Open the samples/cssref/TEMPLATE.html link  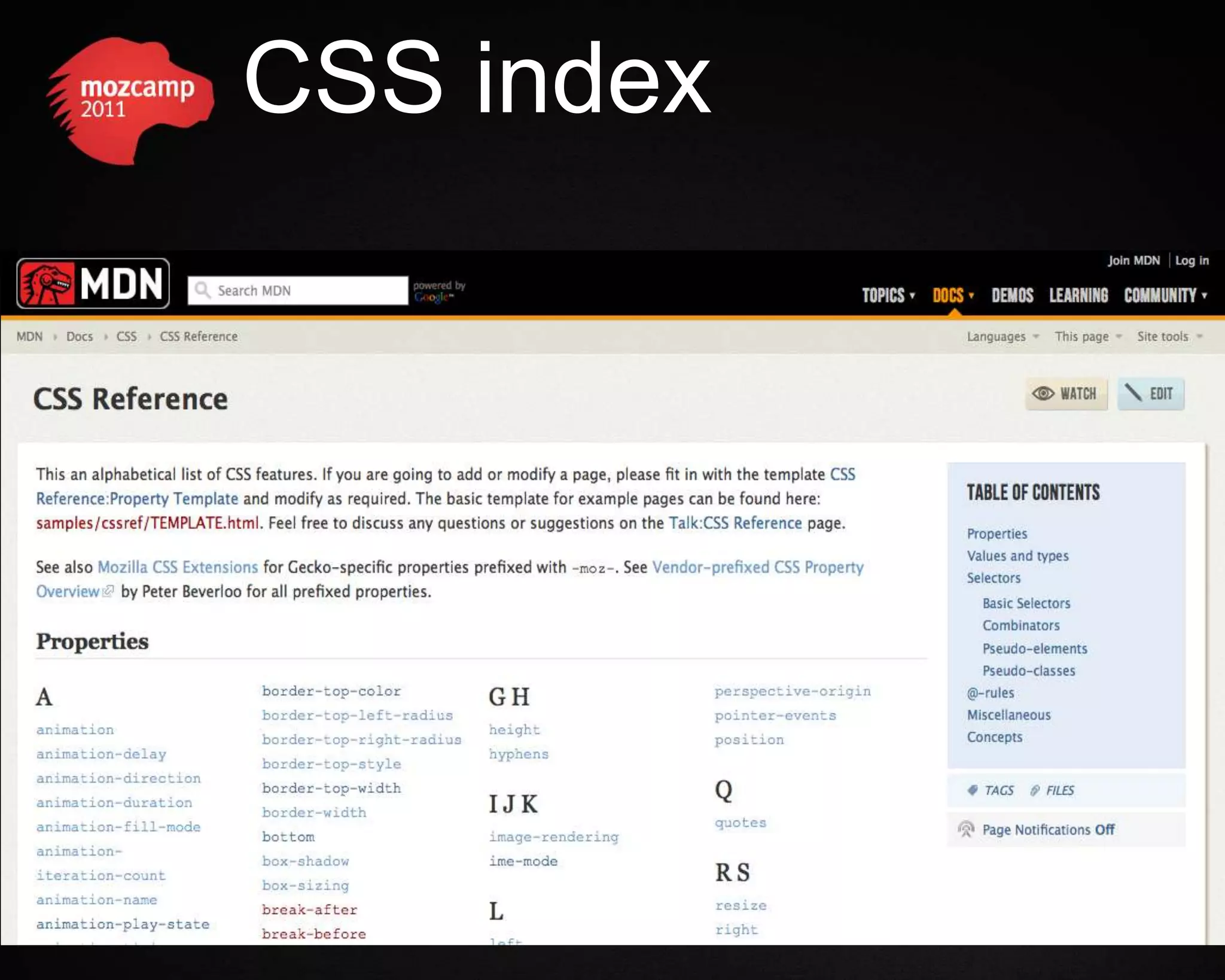click(x=148, y=523)
